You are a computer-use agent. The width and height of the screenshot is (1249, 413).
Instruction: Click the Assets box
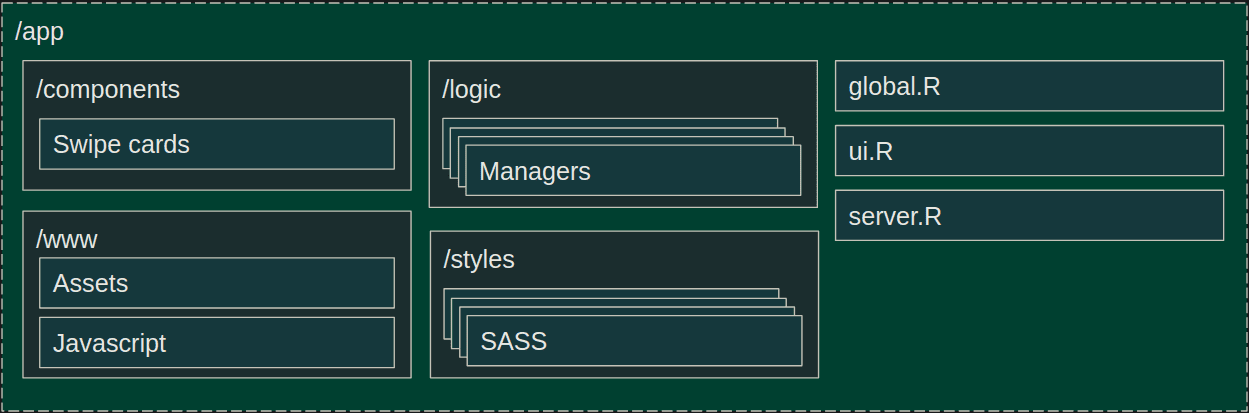217,283
